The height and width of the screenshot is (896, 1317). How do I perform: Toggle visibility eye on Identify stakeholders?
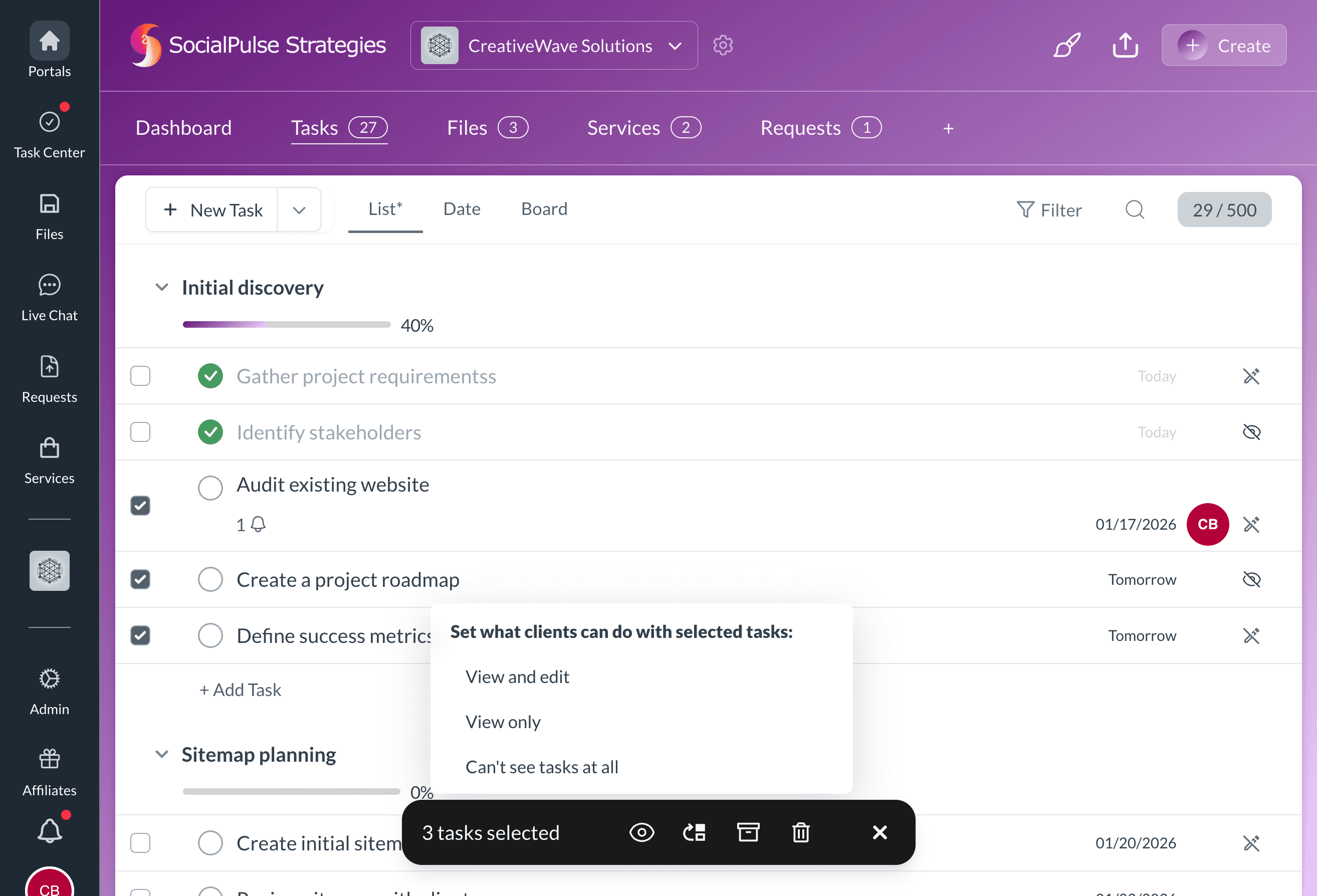tap(1251, 432)
